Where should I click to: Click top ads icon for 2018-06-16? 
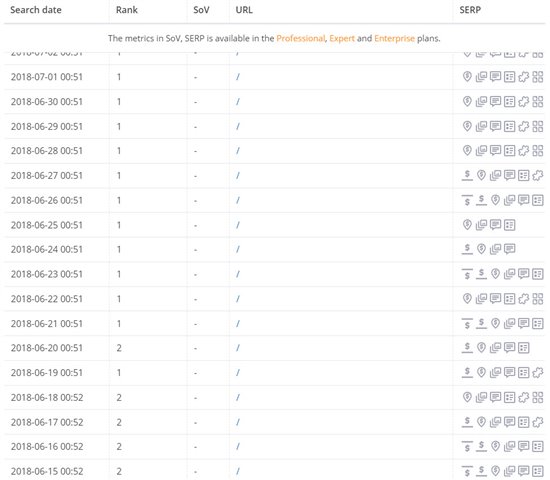coord(467,446)
